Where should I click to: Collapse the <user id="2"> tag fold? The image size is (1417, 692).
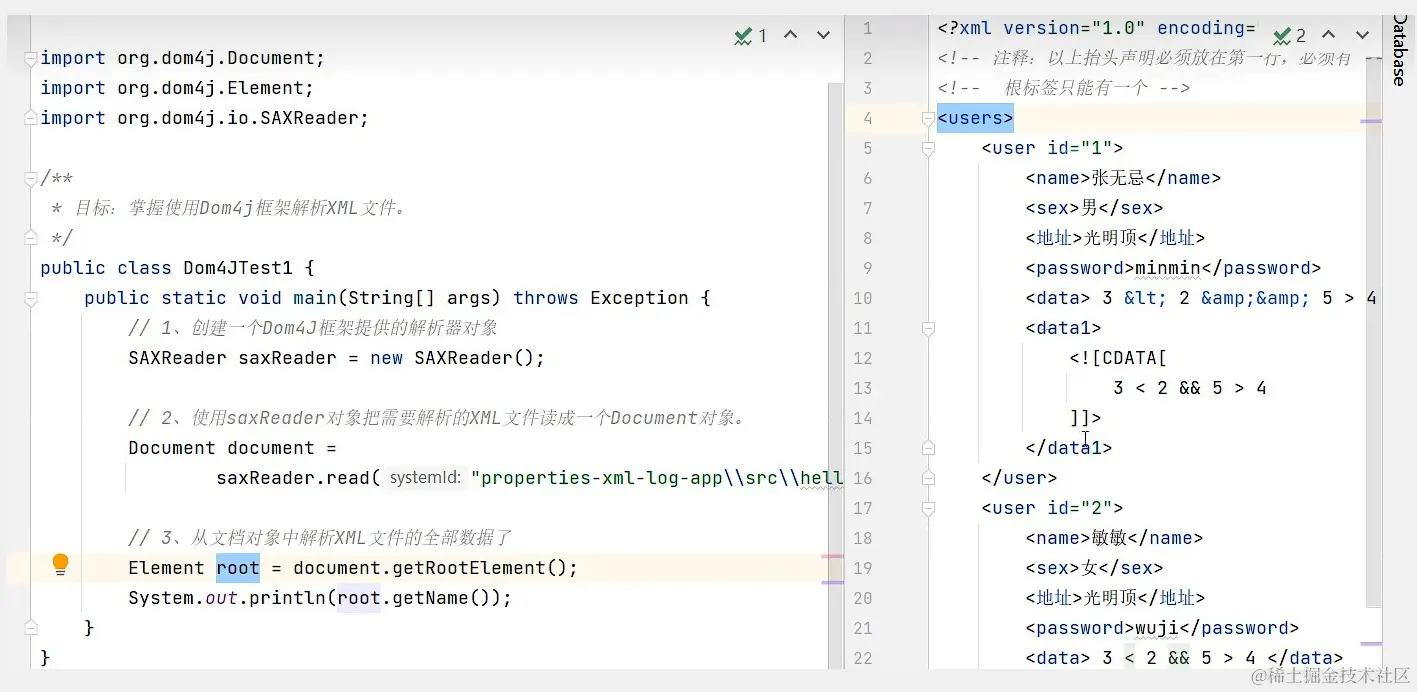click(928, 508)
